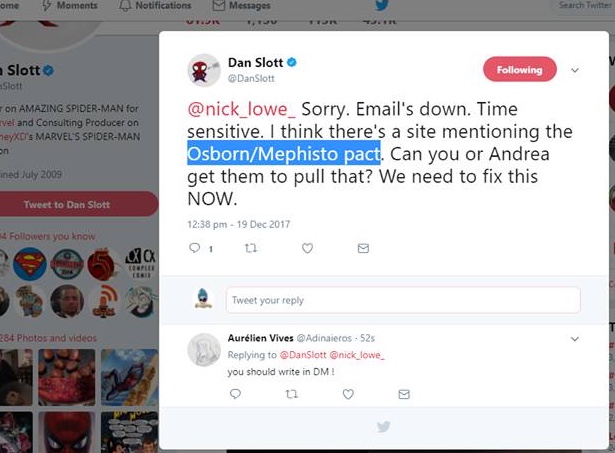Share Aurélien Vives' reply via the envelope icon
Viewport: 615px width, 453px height.
404,394
